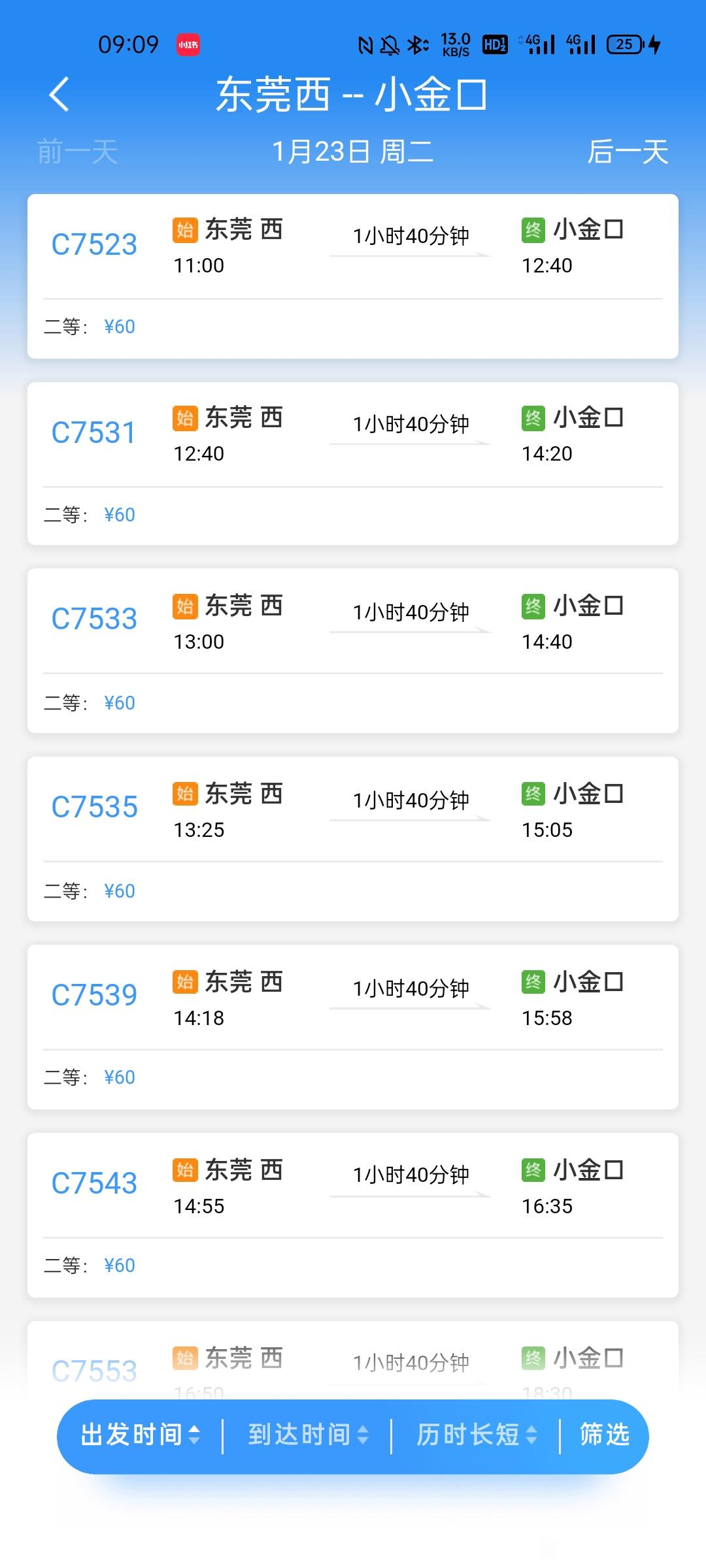
Task: Tap the orange 始 badge on C7535
Action: 185,794
